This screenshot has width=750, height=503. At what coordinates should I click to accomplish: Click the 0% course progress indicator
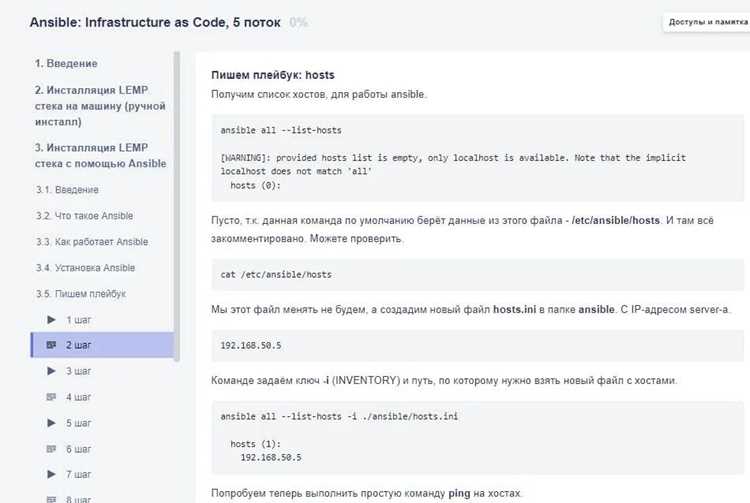click(298, 22)
